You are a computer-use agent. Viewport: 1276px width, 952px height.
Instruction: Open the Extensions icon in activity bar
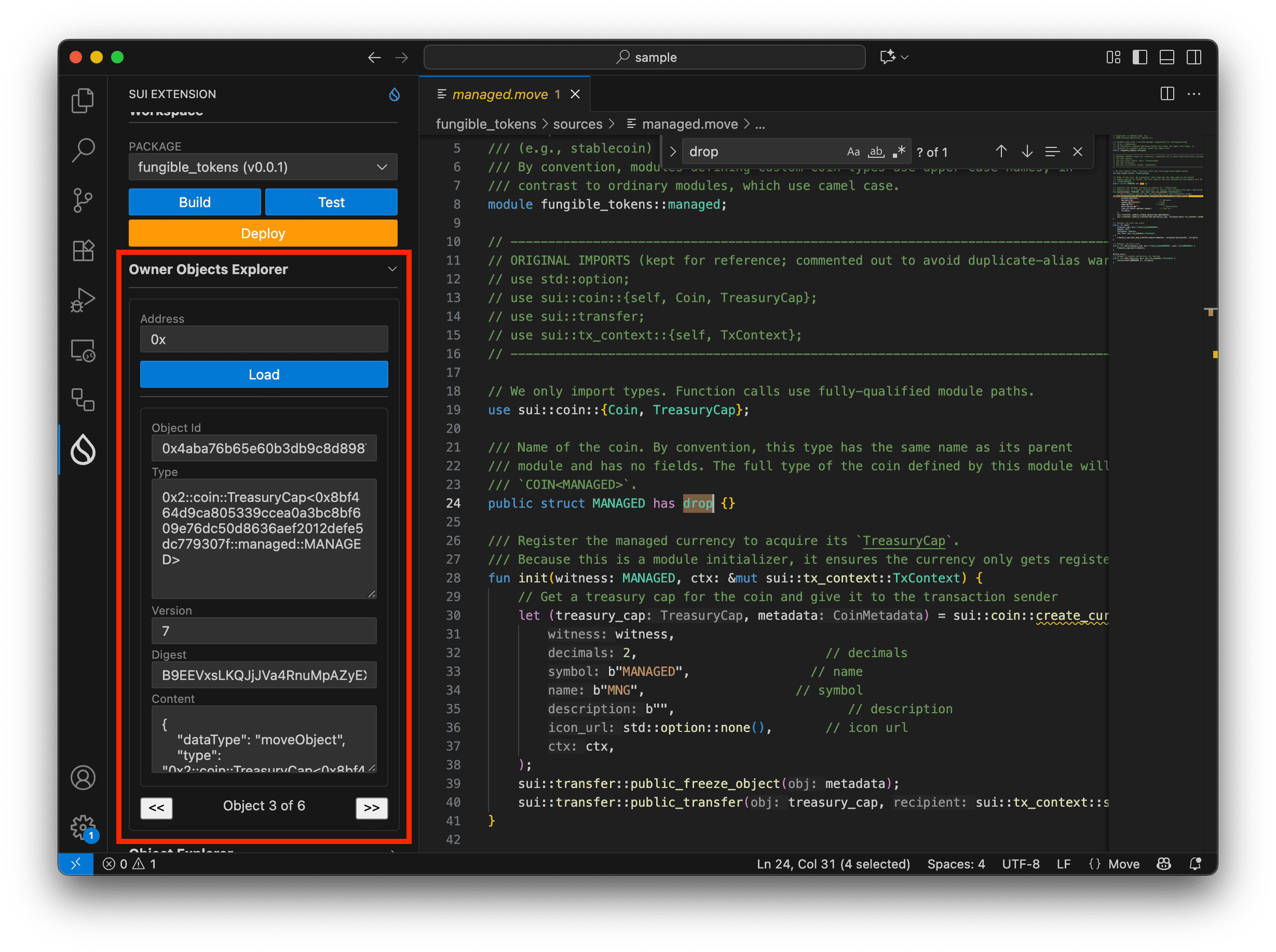(83, 250)
